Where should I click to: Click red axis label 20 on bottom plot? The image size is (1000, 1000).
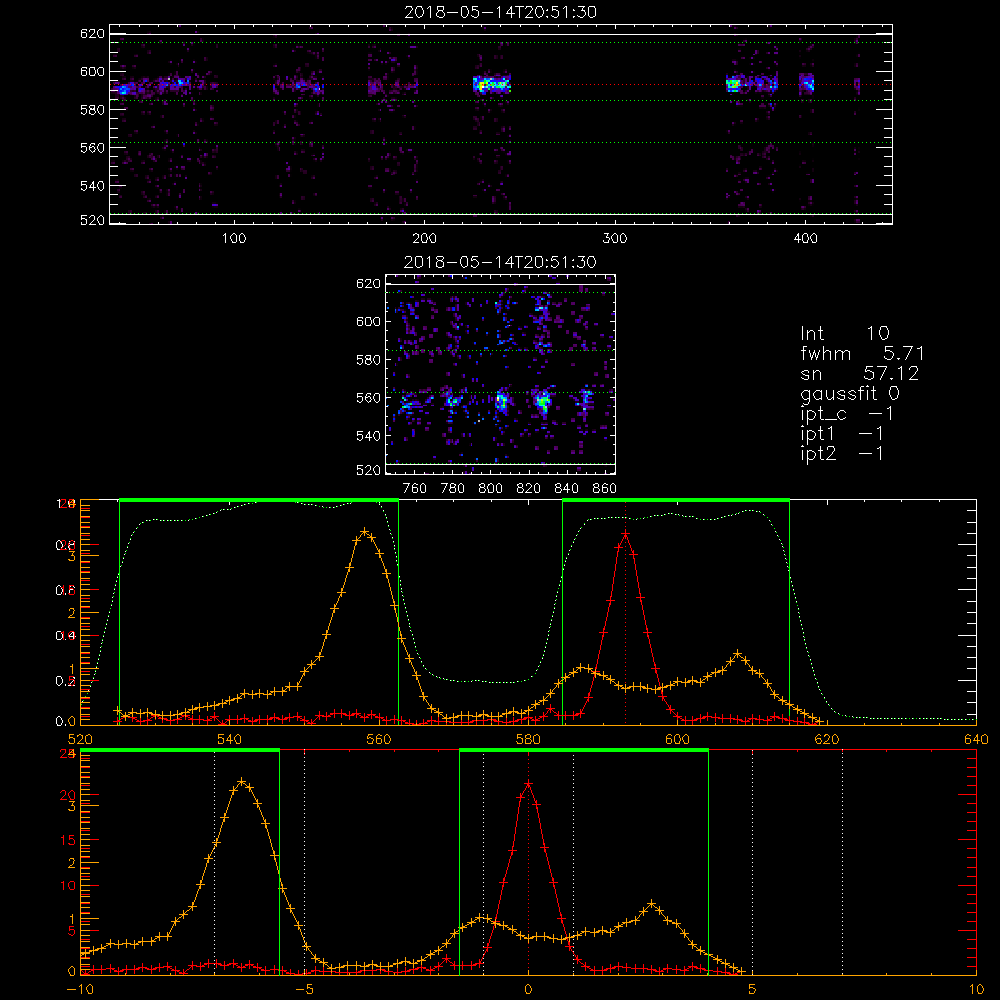69,795
